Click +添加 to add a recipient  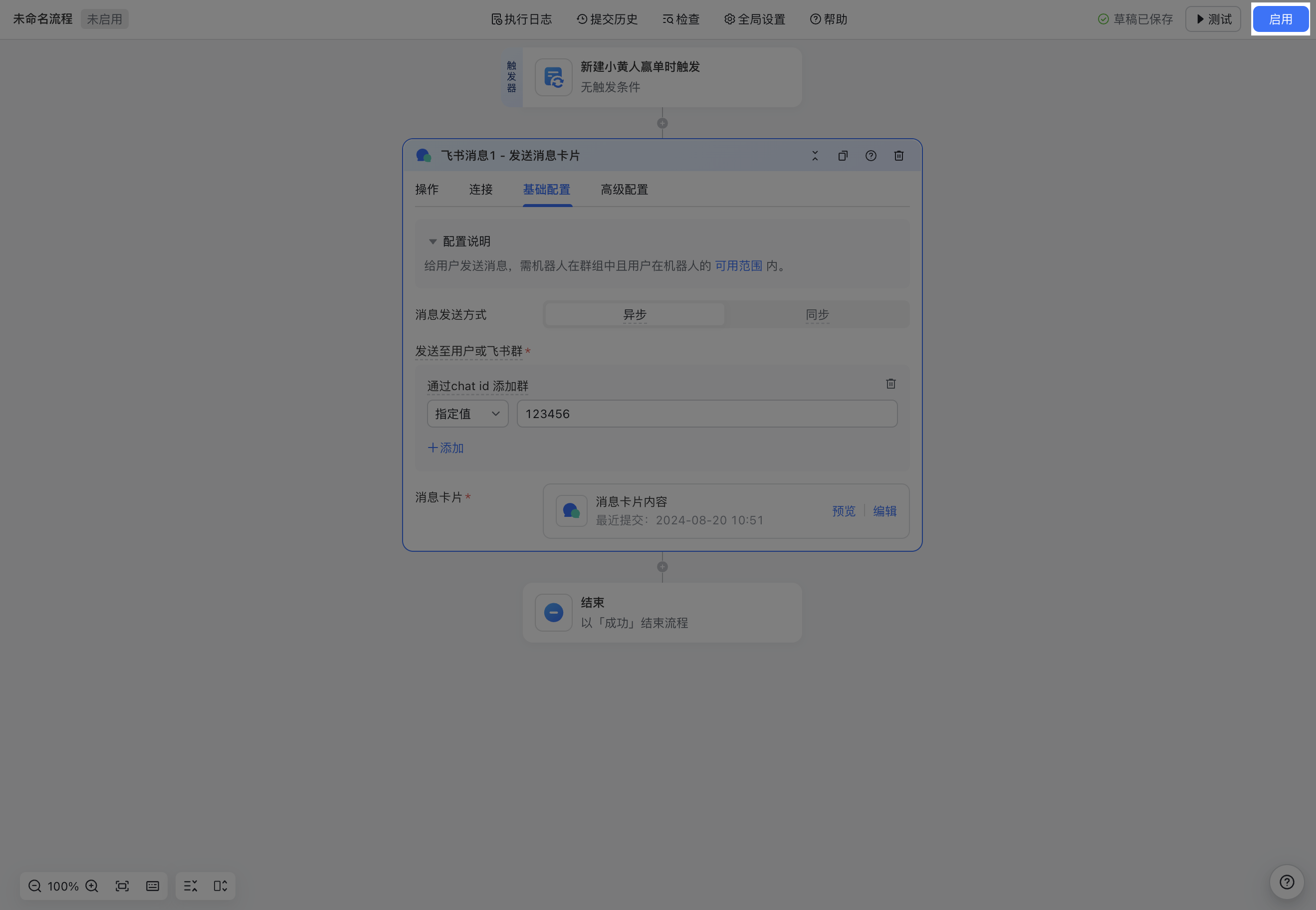(x=445, y=448)
